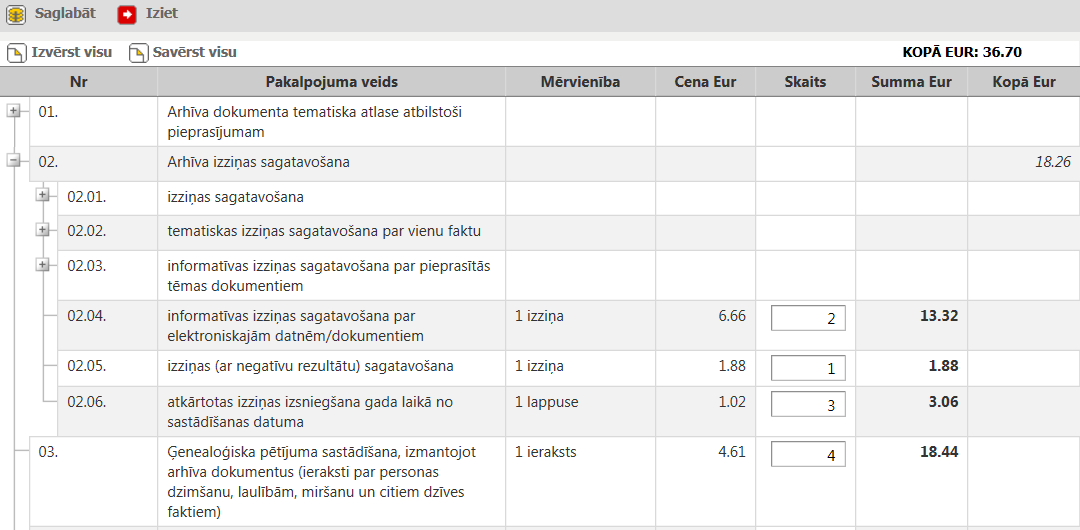Select the Ģenealoģiska pētījuma sastādīšana row
Image resolution: width=1080 pixels, height=530 pixels.
pyautogui.click(x=322, y=481)
